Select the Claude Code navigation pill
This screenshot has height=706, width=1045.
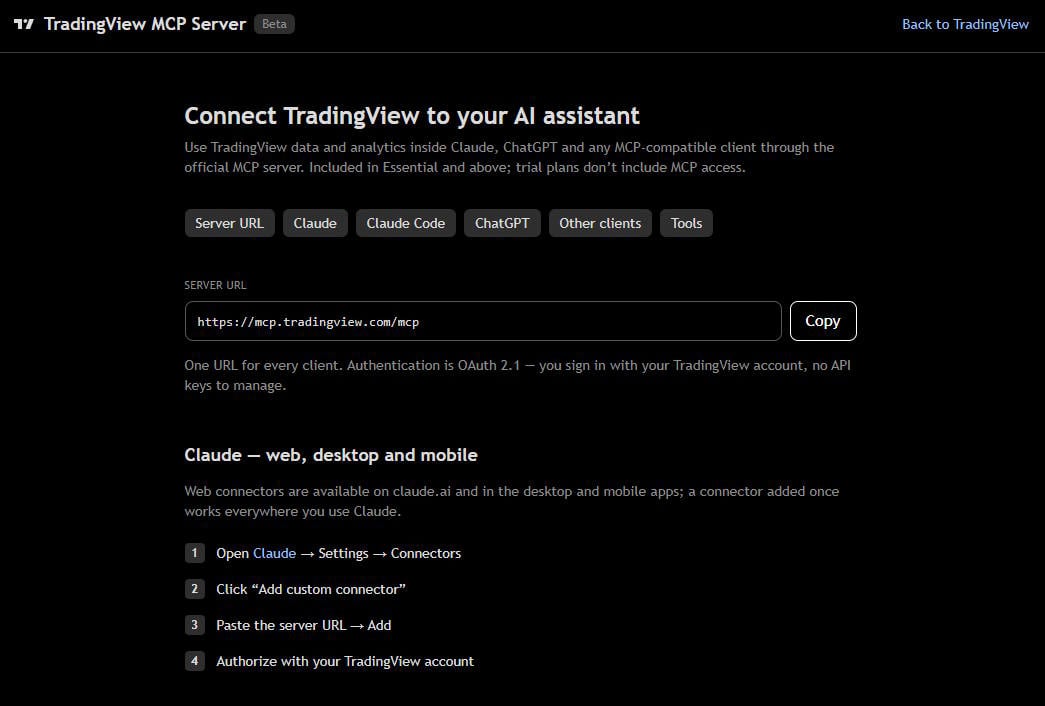(405, 223)
